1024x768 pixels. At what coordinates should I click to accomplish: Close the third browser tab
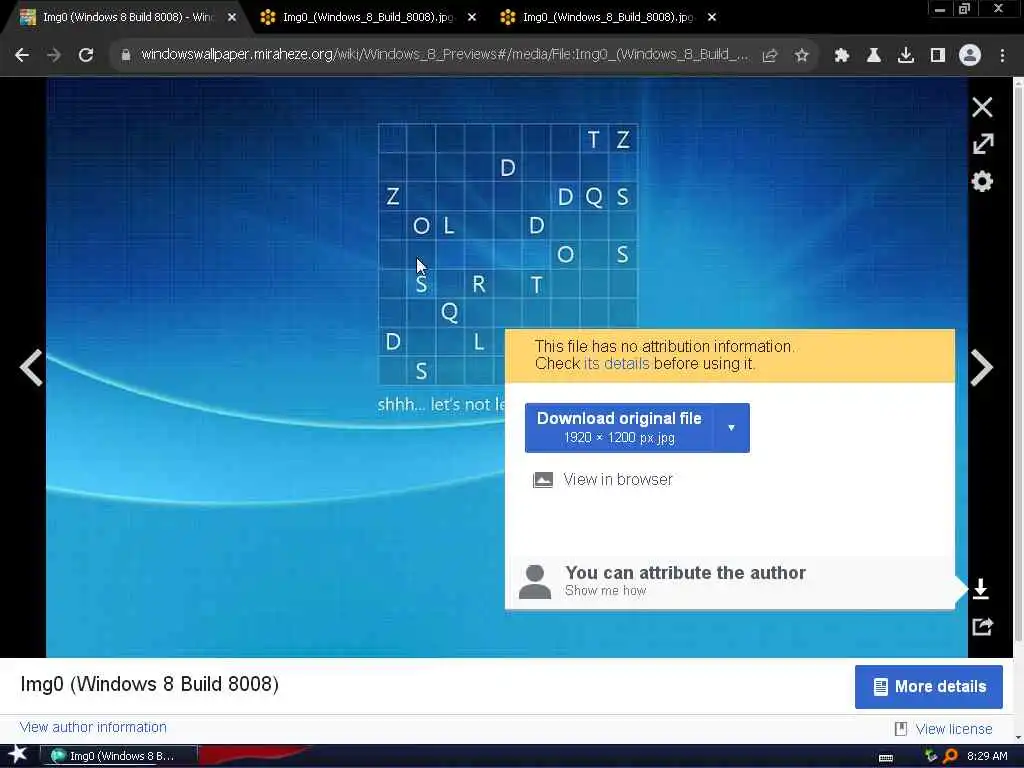tap(712, 18)
